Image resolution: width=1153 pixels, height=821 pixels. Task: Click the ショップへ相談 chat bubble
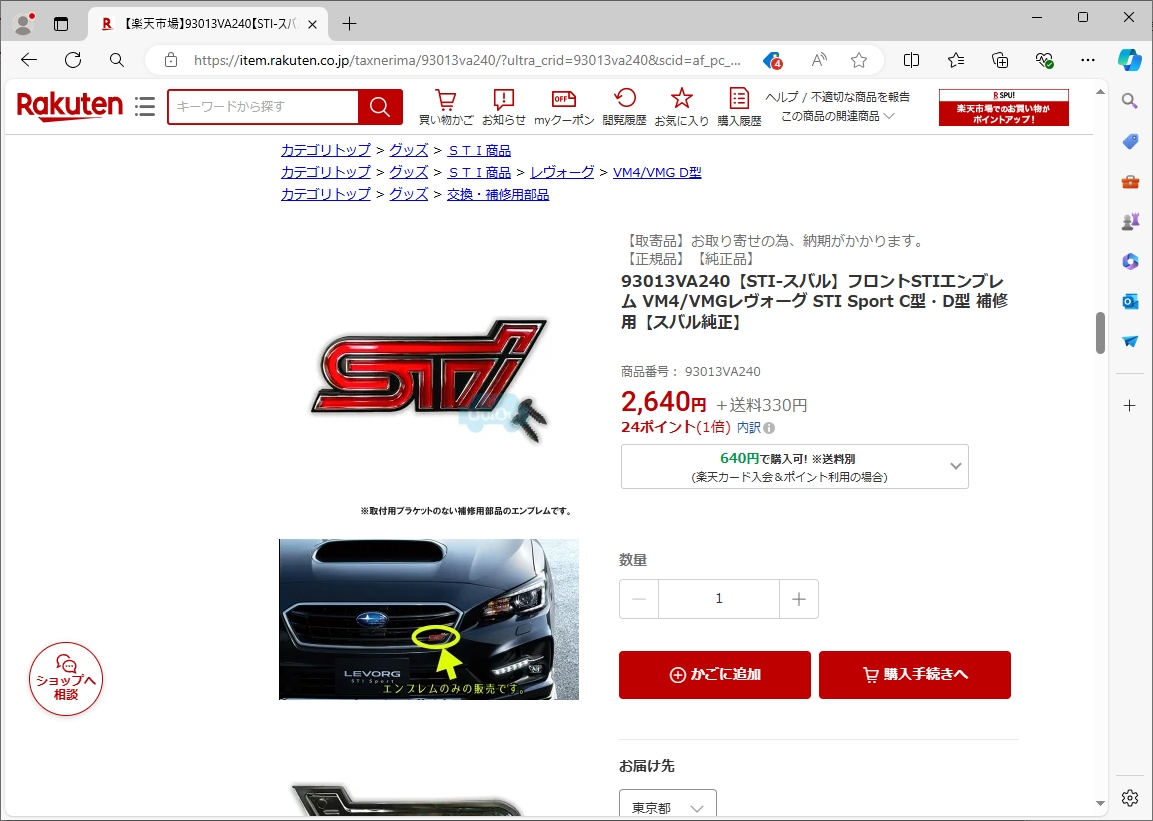pos(66,679)
